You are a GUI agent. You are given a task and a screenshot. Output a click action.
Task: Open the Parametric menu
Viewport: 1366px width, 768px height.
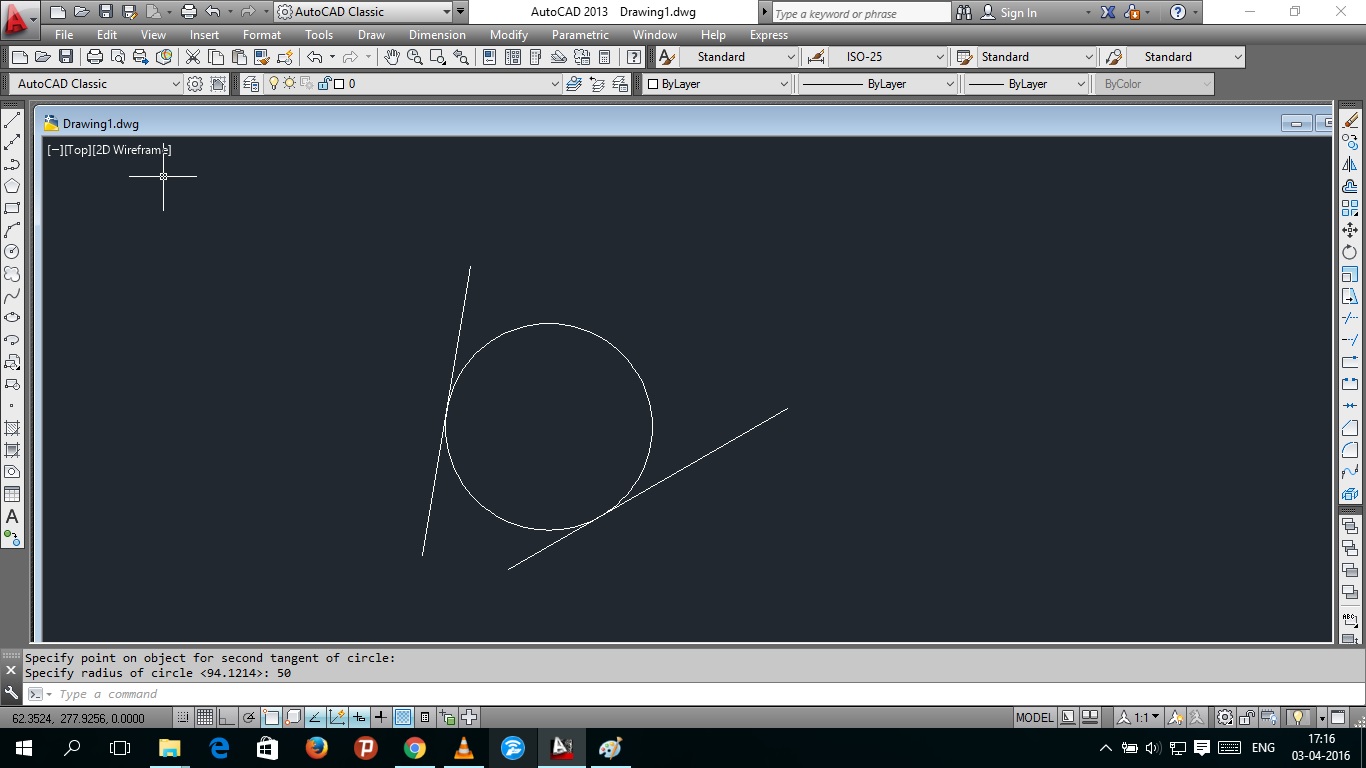coord(579,34)
